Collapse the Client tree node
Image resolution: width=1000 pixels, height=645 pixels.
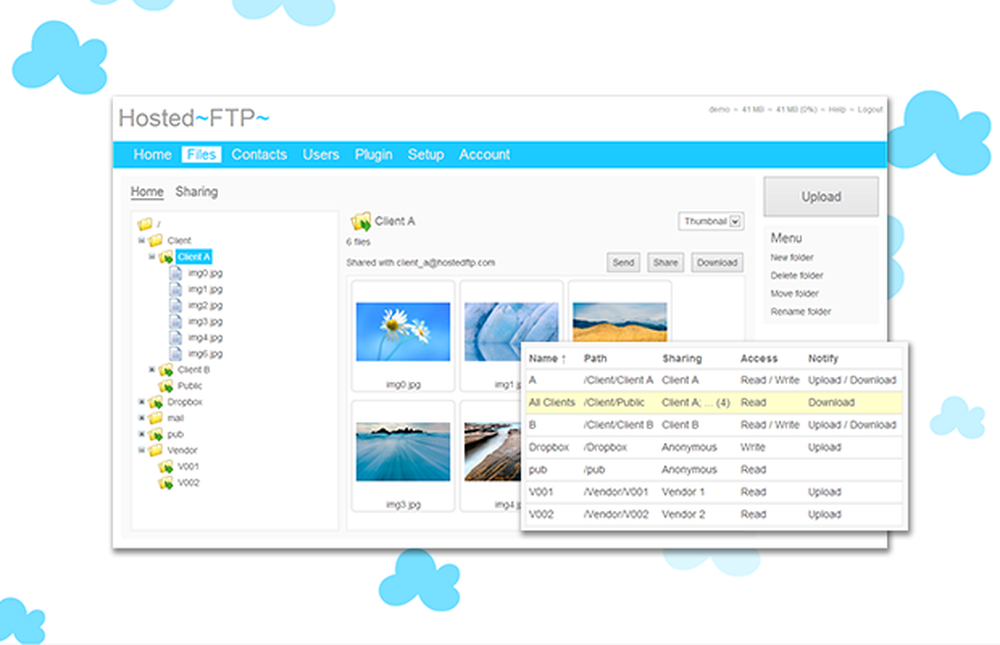click(x=140, y=240)
